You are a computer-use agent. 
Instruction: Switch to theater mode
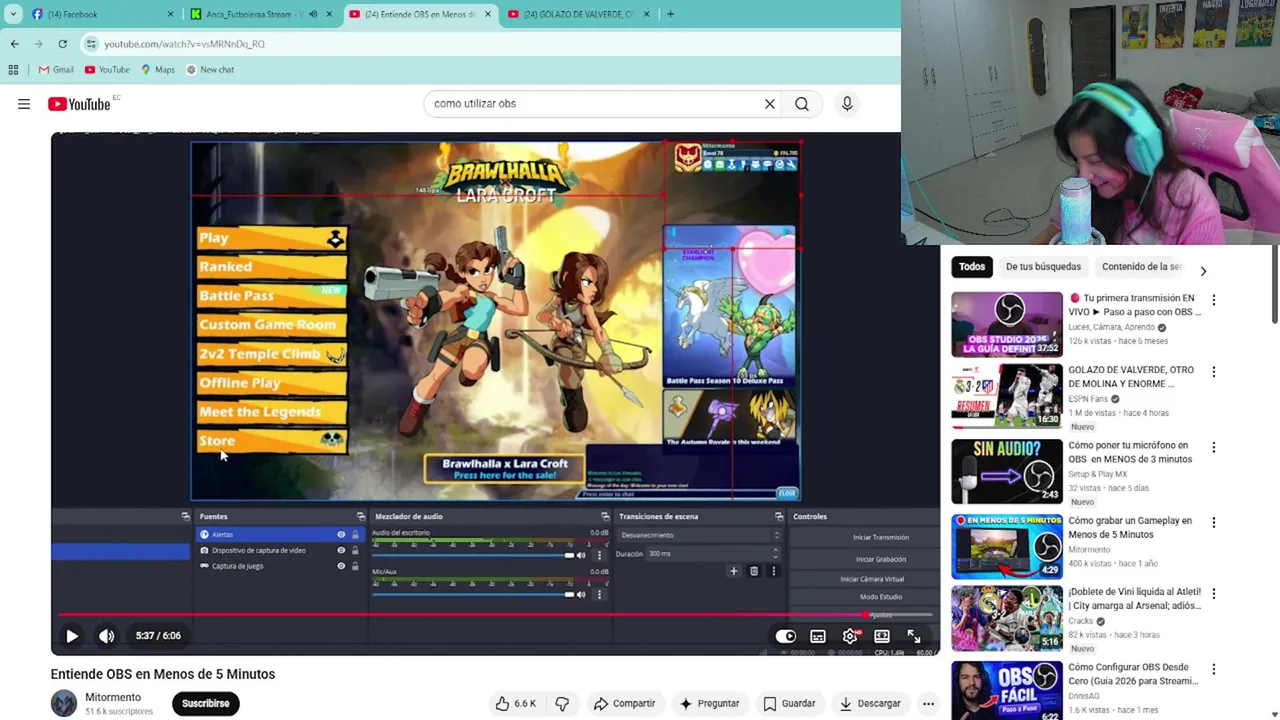click(882, 636)
